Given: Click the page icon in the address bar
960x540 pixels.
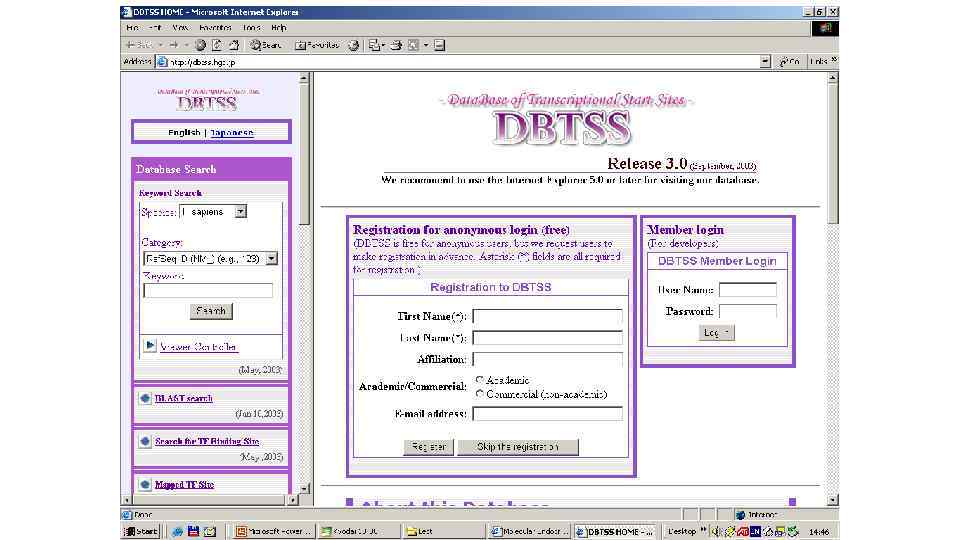Looking at the screenshot, I should click(162, 62).
